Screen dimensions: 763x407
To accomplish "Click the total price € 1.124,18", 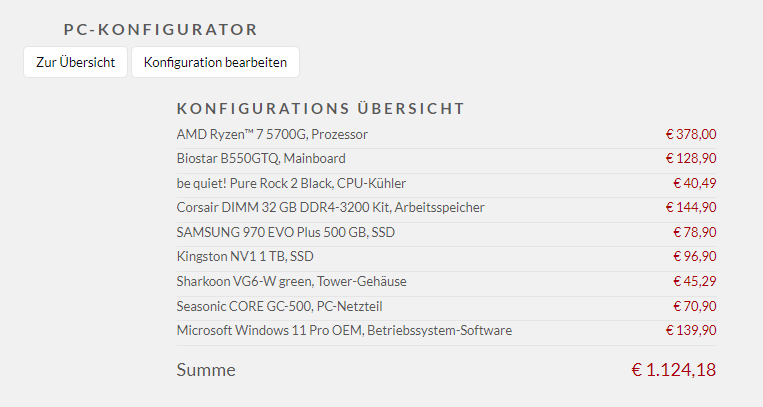I will pos(673,370).
